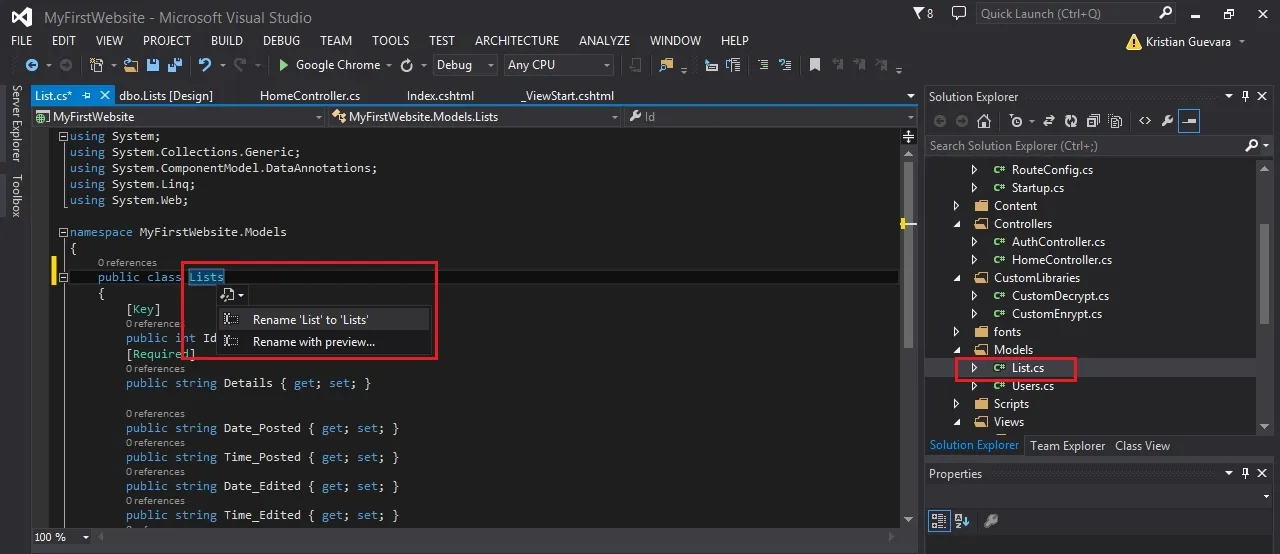The width and height of the screenshot is (1280, 554).
Task: Open Properties via the wrench icon
Action: pos(1167,121)
